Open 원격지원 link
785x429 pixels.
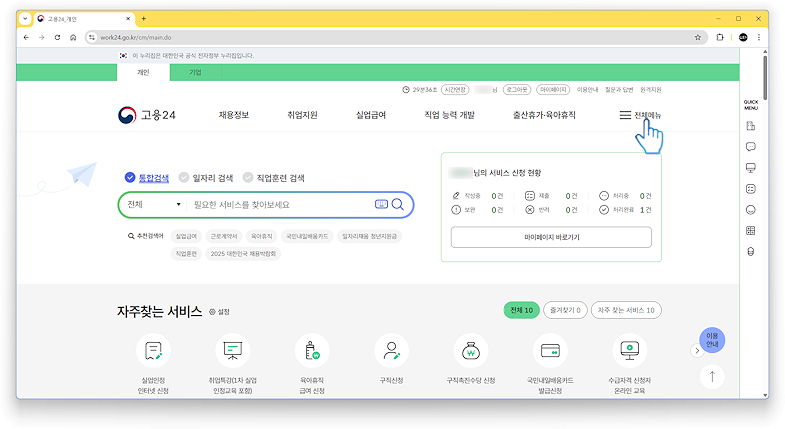650,90
